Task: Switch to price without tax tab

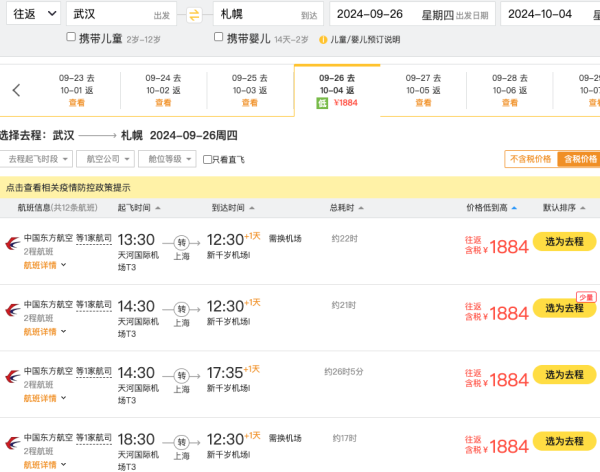Action: click(531, 159)
